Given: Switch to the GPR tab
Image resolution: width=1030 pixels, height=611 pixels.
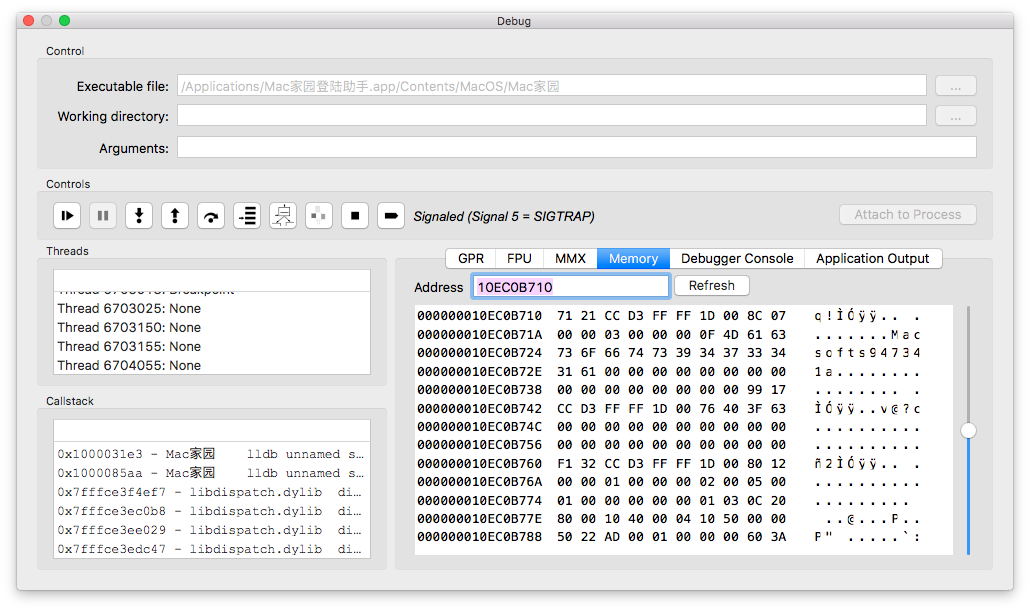Looking at the screenshot, I should point(470,258).
